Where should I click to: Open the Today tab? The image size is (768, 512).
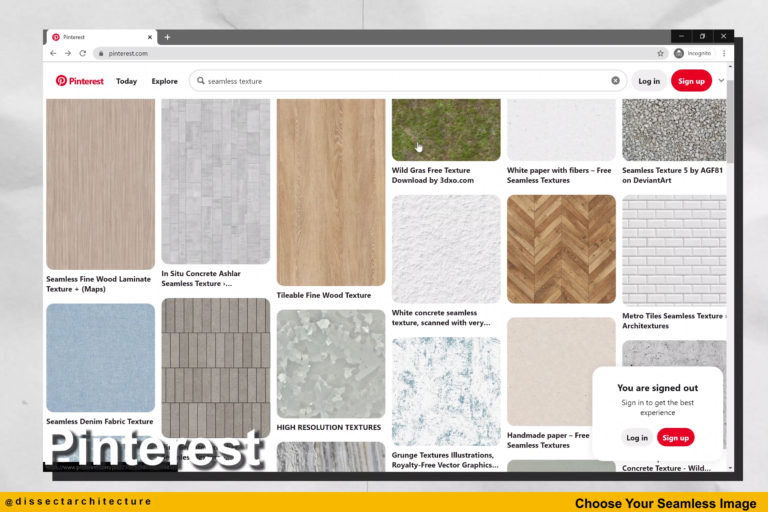[126, 81]
